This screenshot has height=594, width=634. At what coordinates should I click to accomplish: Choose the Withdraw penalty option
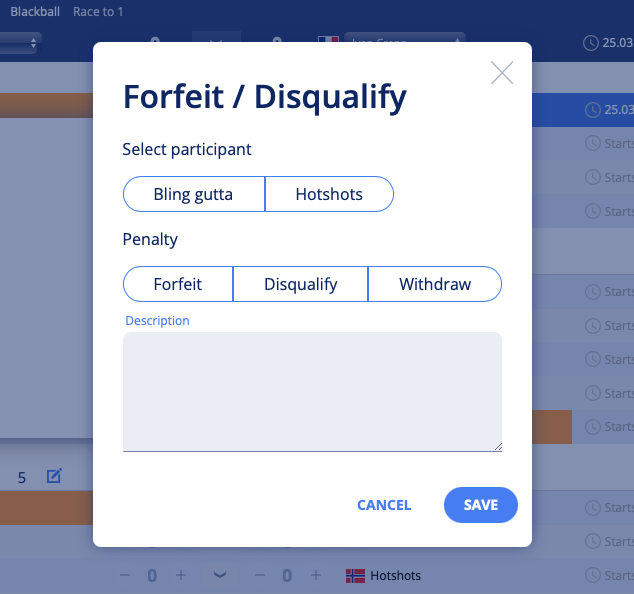[x=435, y=284]
